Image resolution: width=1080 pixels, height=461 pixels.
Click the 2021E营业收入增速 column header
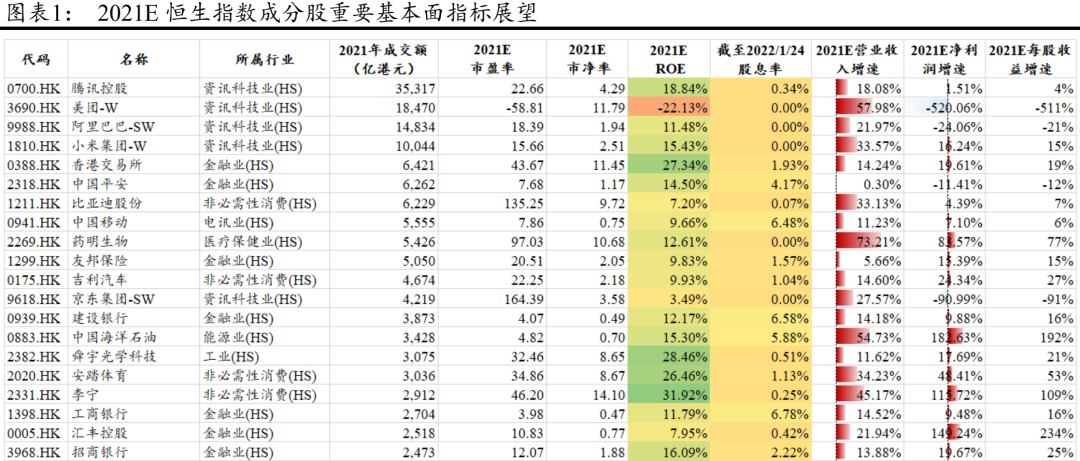click(858, 59)
